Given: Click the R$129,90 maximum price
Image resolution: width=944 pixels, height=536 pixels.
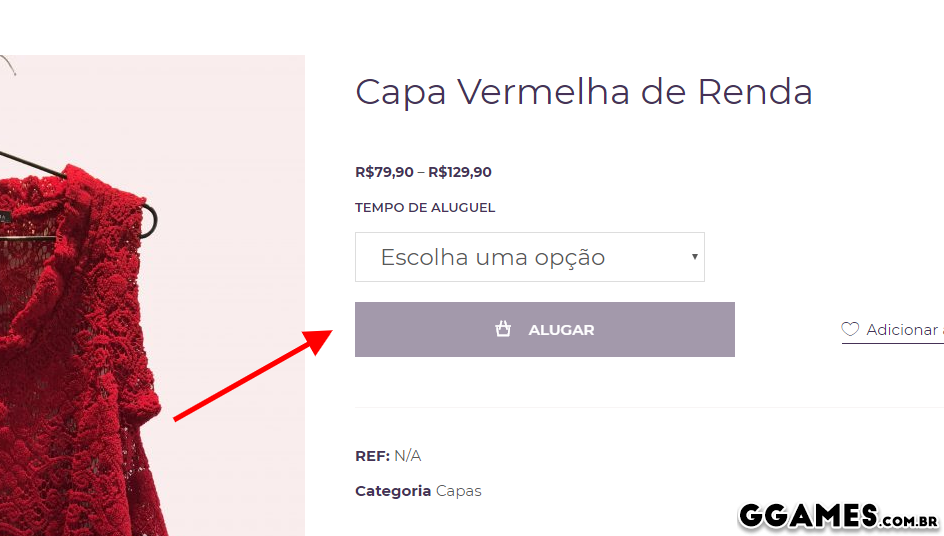Looking at the screenshot, I should (460, 172).
